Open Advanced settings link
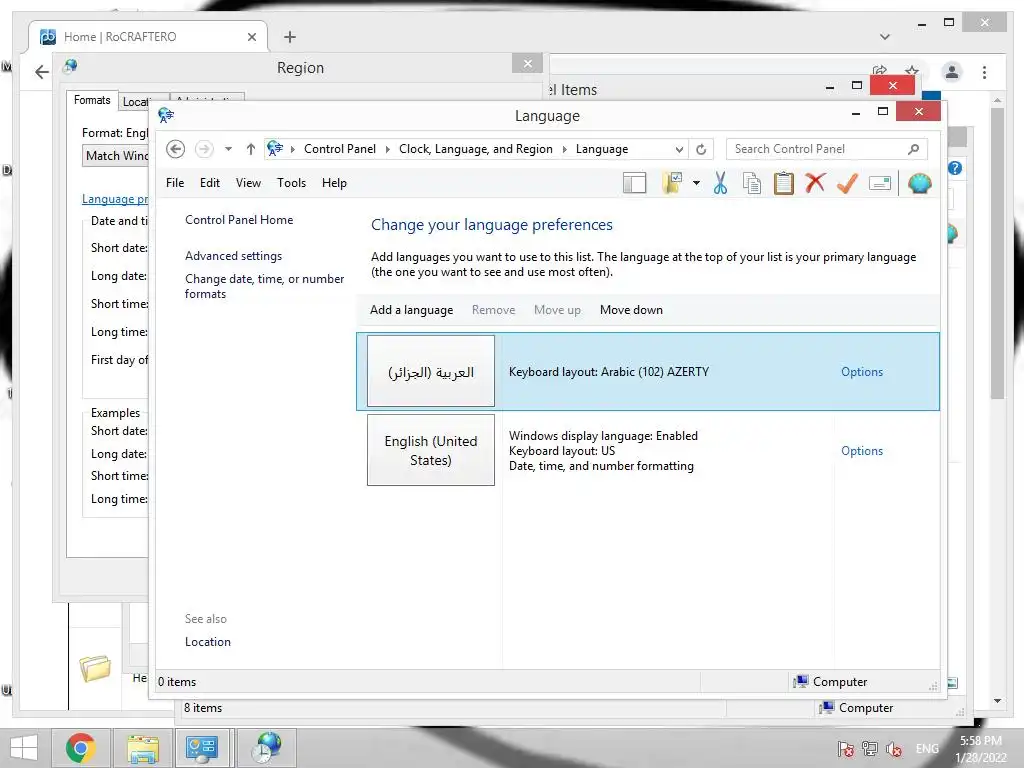1024x768 pixels. tap(233, 256)
